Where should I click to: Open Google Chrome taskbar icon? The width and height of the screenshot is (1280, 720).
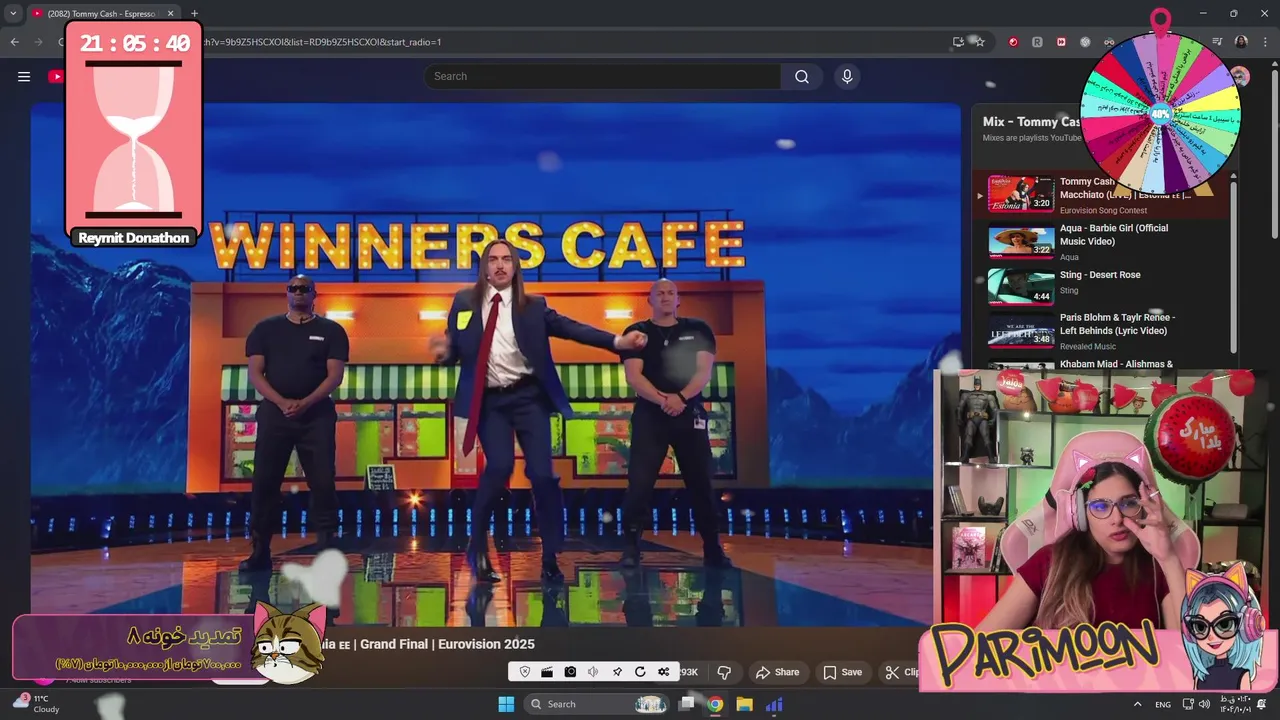point(715,704)
